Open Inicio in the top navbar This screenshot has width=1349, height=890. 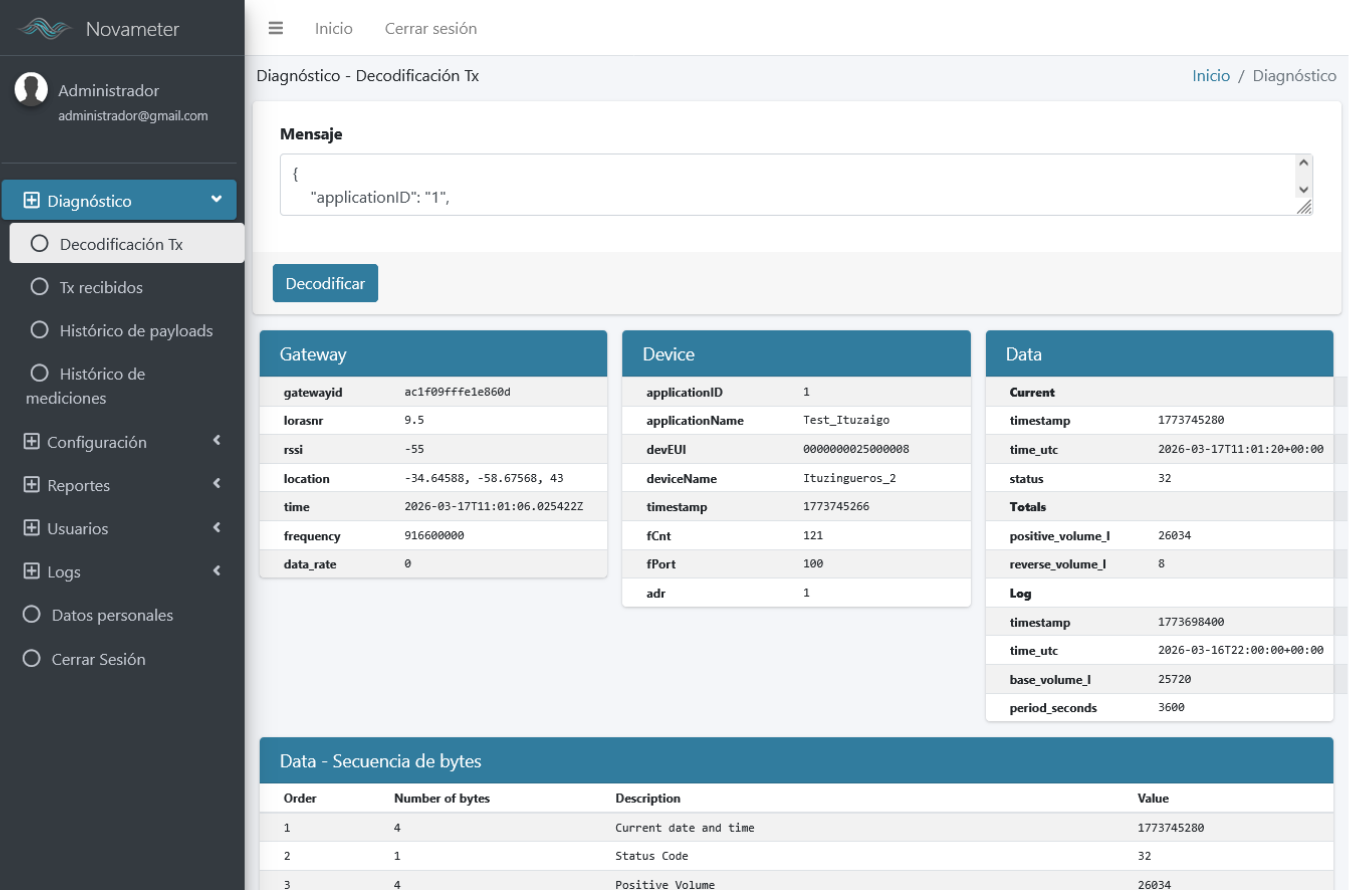(x=333, y=28)
